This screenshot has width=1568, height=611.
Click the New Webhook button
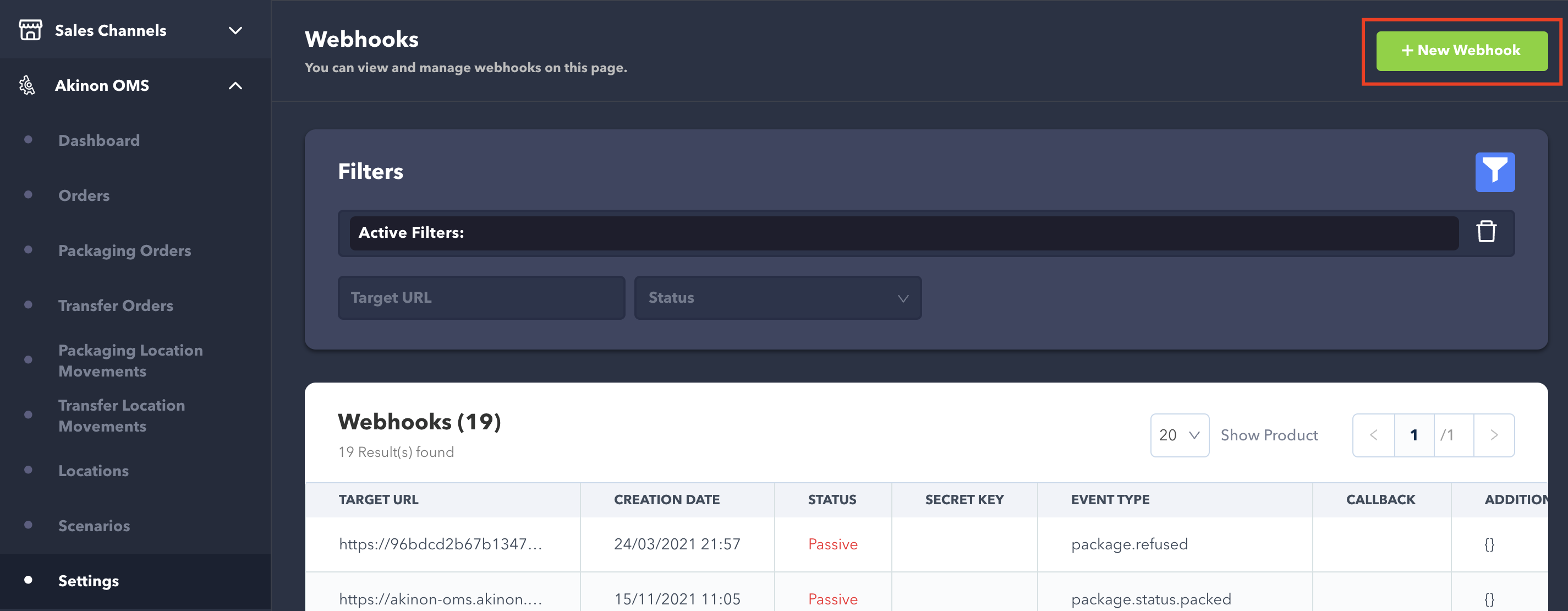pos(1461,51)
